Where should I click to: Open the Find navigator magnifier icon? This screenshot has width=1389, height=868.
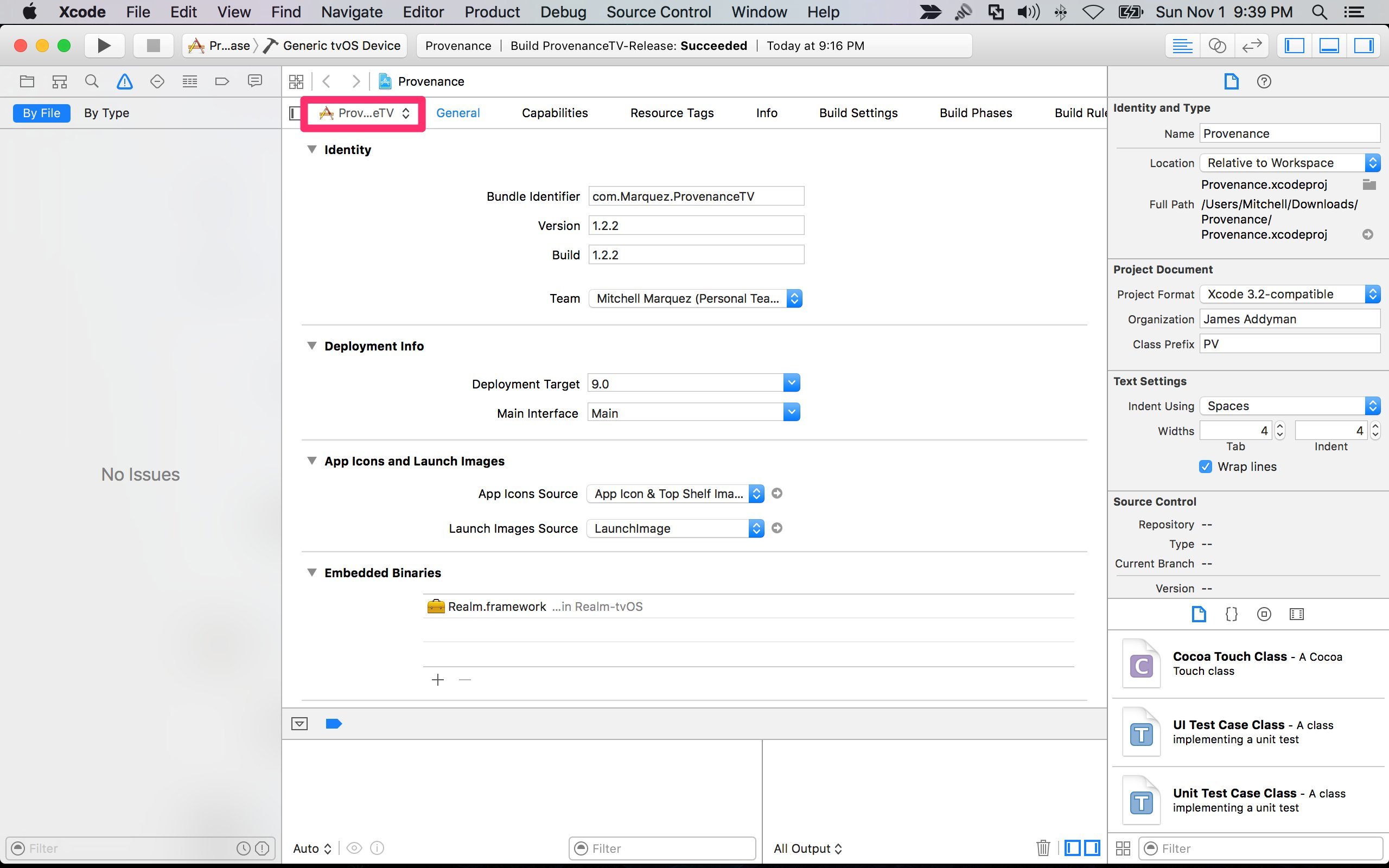pyautogui.click(x=92, y=81)
